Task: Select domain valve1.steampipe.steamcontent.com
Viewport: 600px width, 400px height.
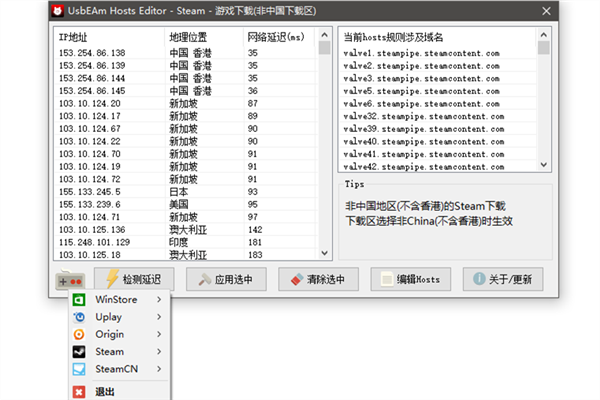Action: [438, 53]
